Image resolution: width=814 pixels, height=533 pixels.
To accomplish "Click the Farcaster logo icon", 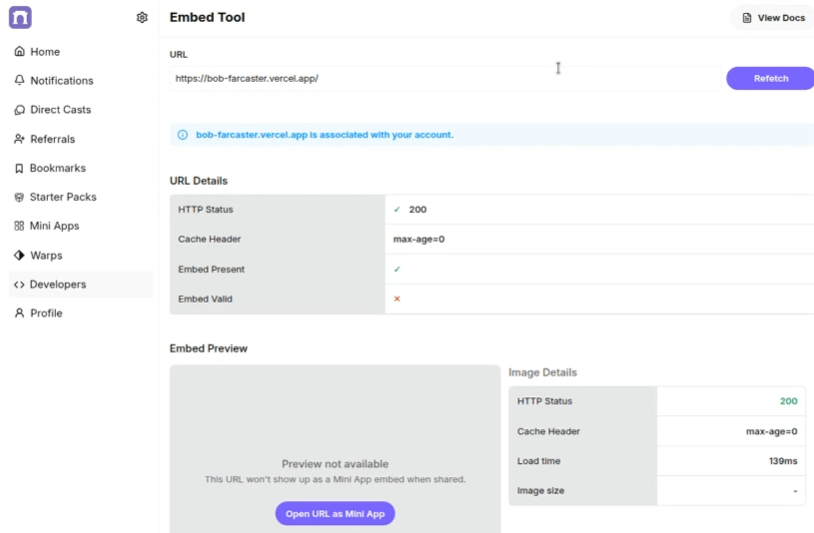I will coord(20,17).
